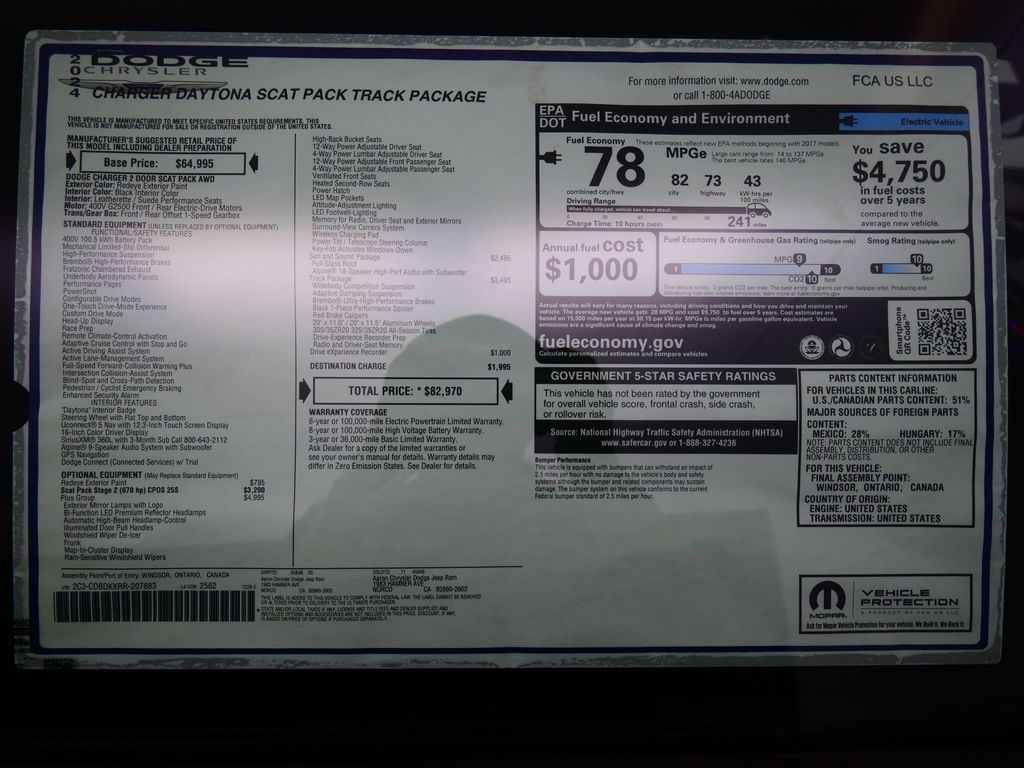Click the Base Price $64,995 box
The image size is (1024, 768).
tap(161, 162)
